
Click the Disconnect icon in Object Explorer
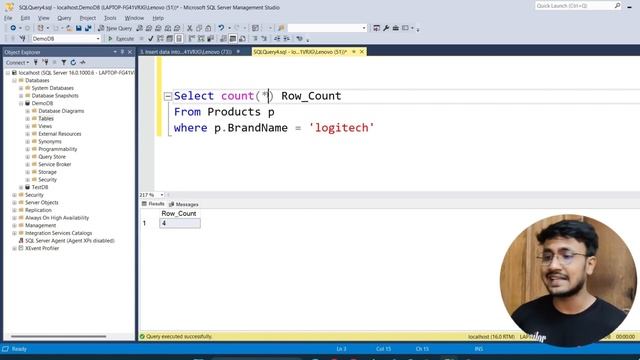pos(45,62)
